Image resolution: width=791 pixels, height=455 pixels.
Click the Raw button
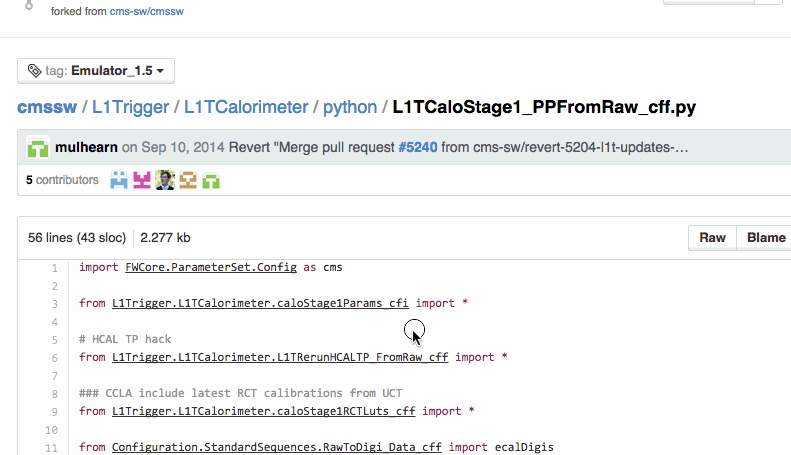tap(712, 238)
